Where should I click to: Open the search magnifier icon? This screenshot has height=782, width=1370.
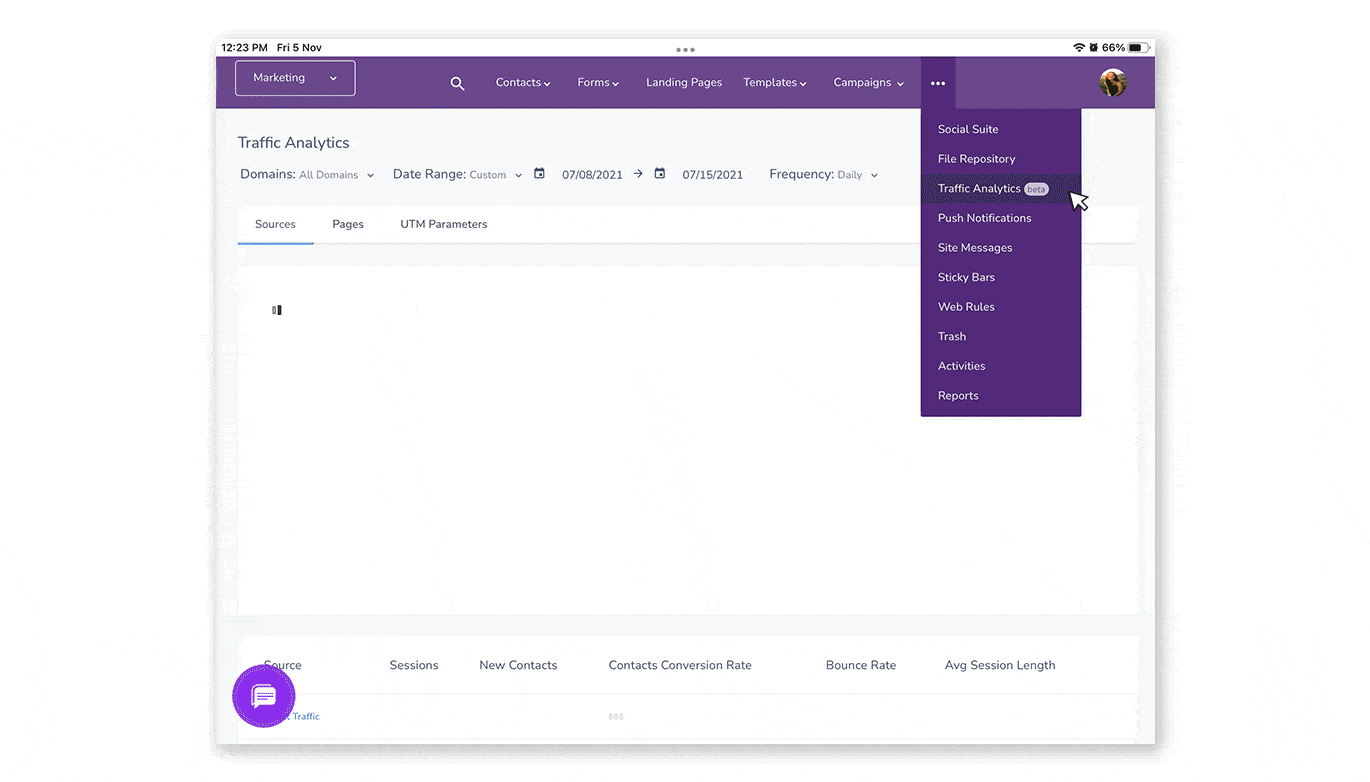457,84
